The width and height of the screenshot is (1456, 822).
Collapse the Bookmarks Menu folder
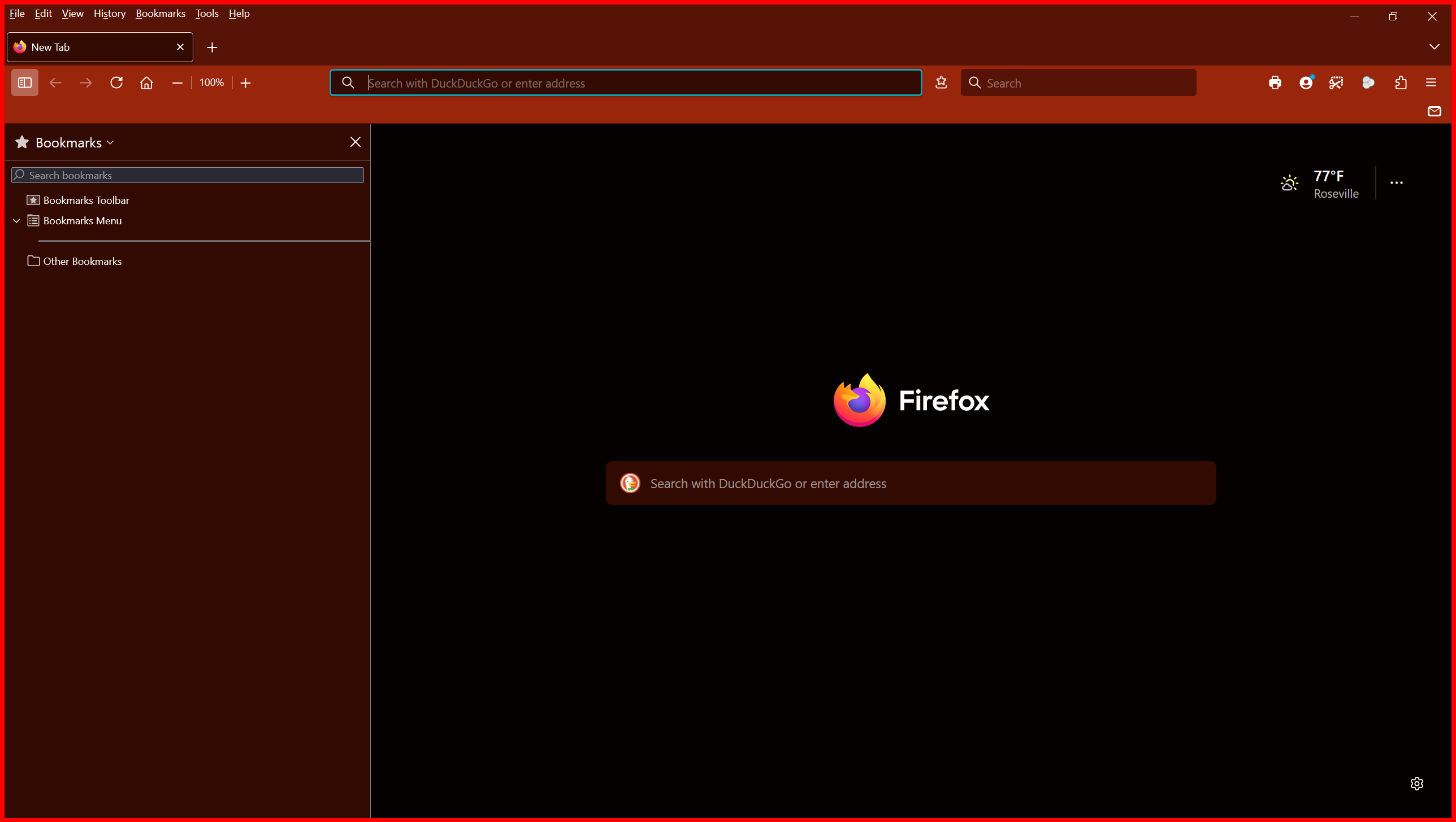click(16, 221)
